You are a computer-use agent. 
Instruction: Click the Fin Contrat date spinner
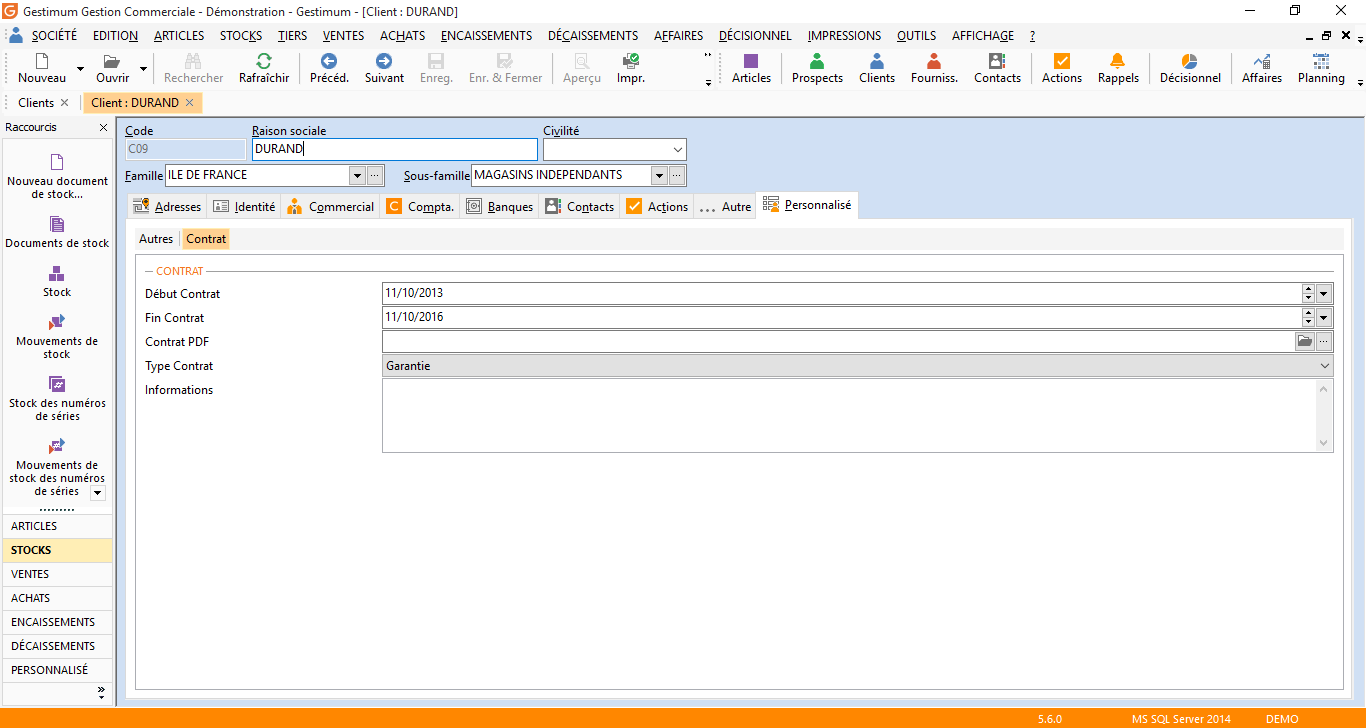[x=1308, y=318]
